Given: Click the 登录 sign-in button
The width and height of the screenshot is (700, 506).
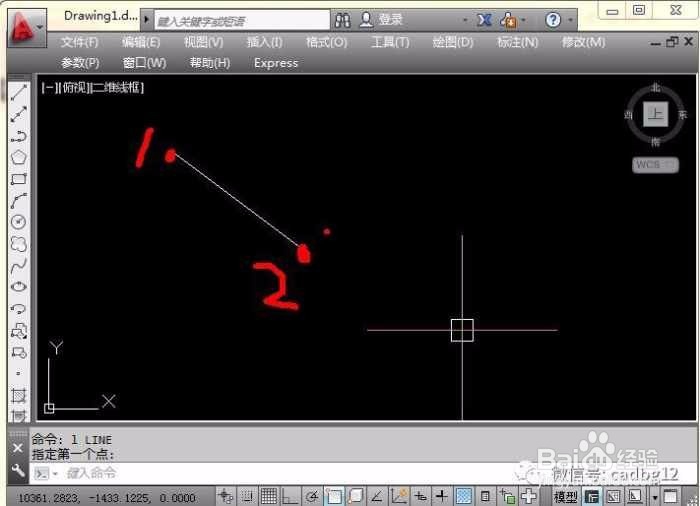Looking at the screenshot, I should click(x=391, y=20).
